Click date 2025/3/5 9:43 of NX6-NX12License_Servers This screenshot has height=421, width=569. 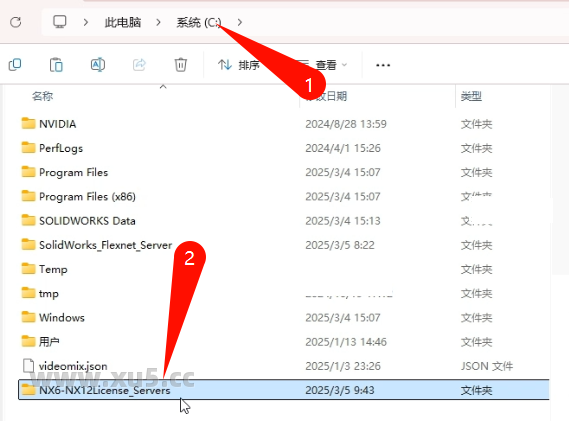pos(340,391)
